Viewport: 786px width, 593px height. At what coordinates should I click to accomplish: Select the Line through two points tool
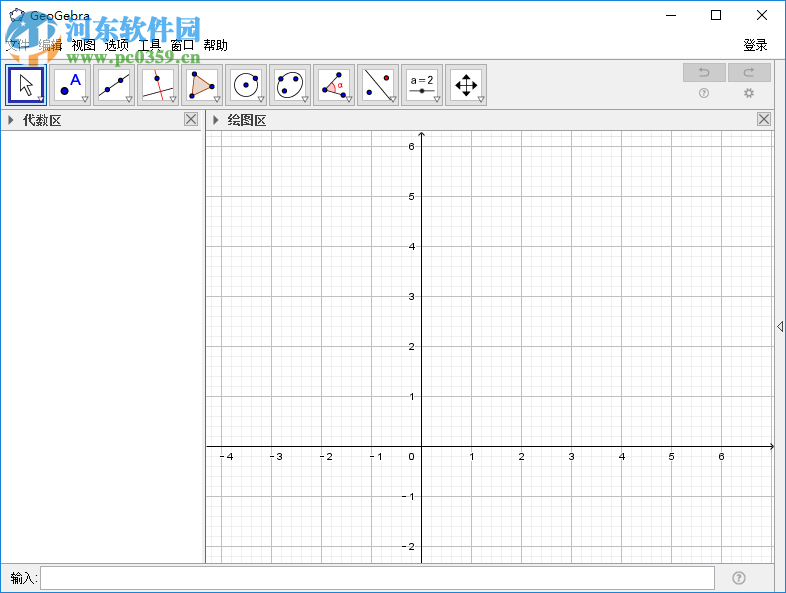pyautogui.click(x=114, y=85)
